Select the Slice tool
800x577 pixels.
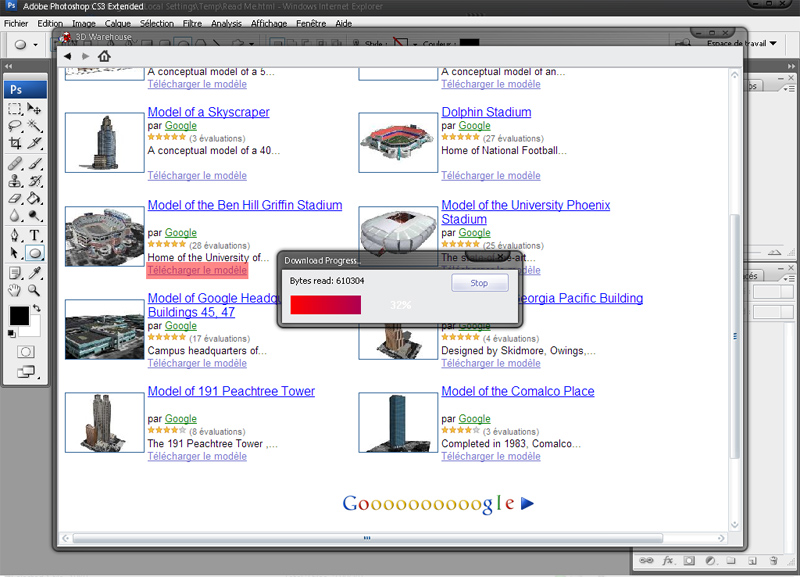click(34, 143)
